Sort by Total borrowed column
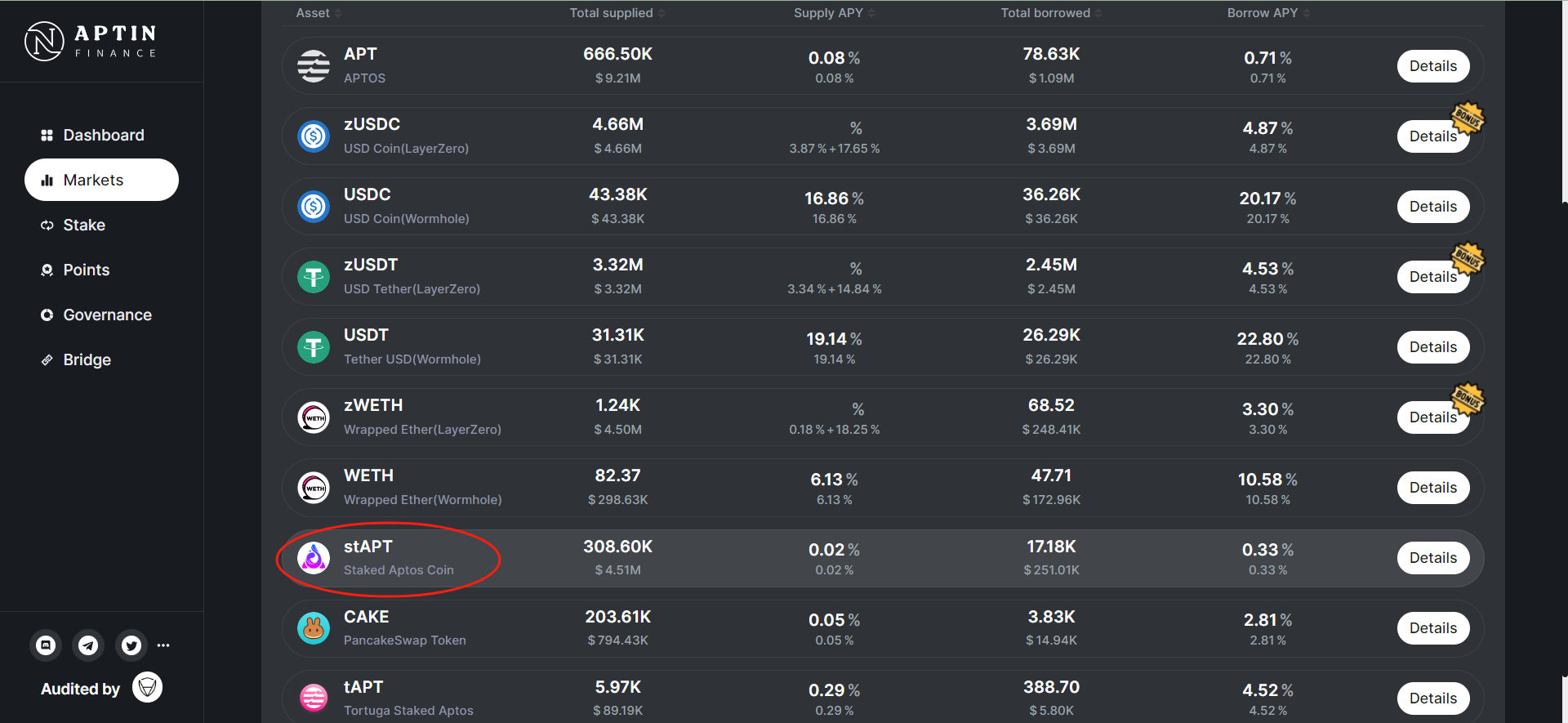 (1051, 13)
